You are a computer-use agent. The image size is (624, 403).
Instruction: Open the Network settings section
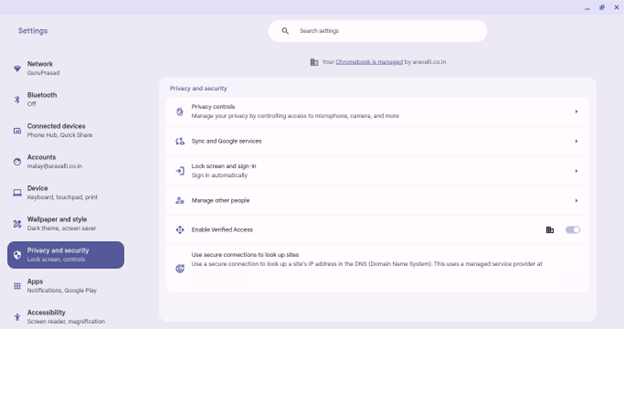coord(66,68)
